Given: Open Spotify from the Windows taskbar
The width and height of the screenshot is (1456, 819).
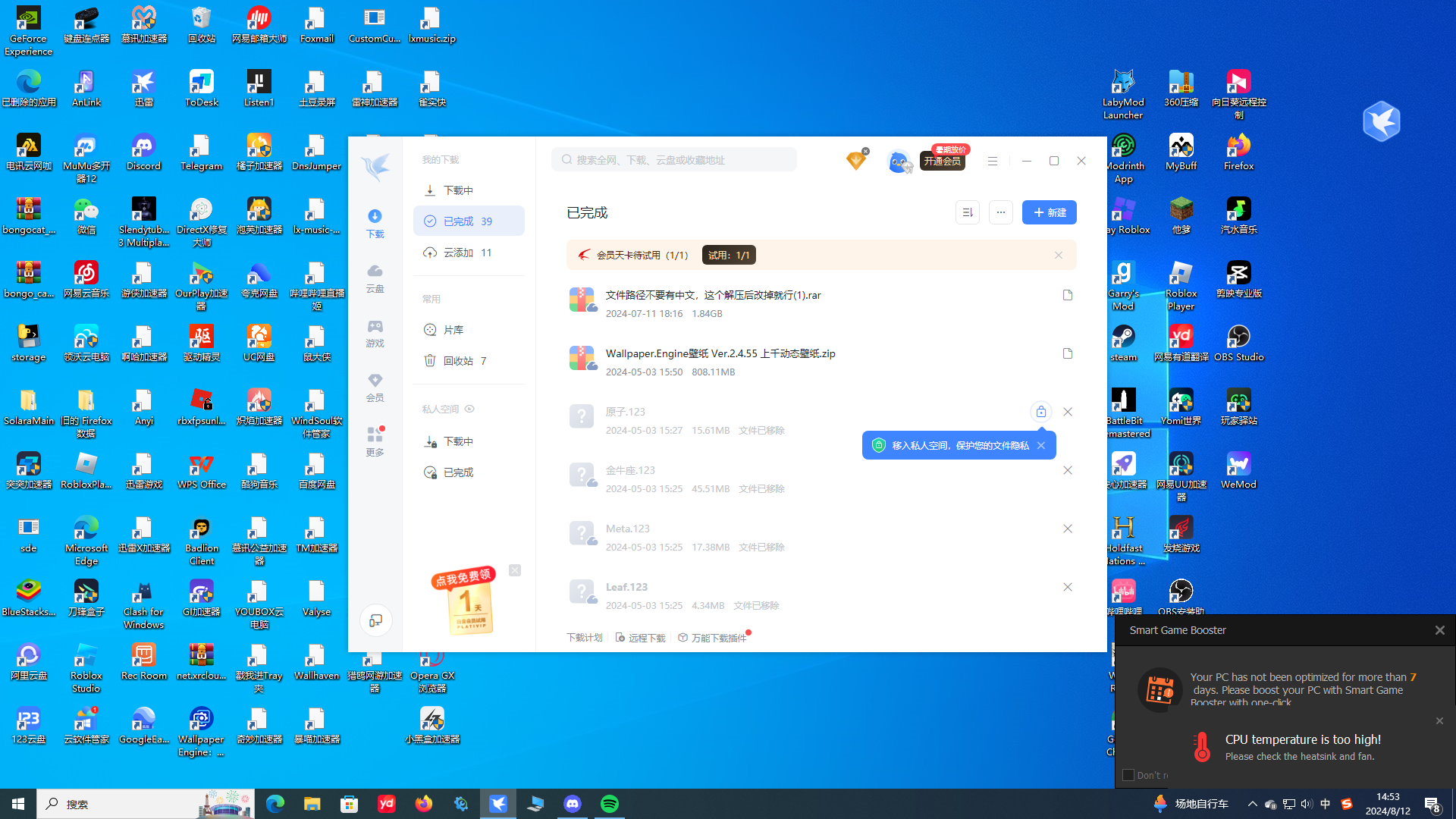Looking at the screenshot, I should tap(609, 804).
